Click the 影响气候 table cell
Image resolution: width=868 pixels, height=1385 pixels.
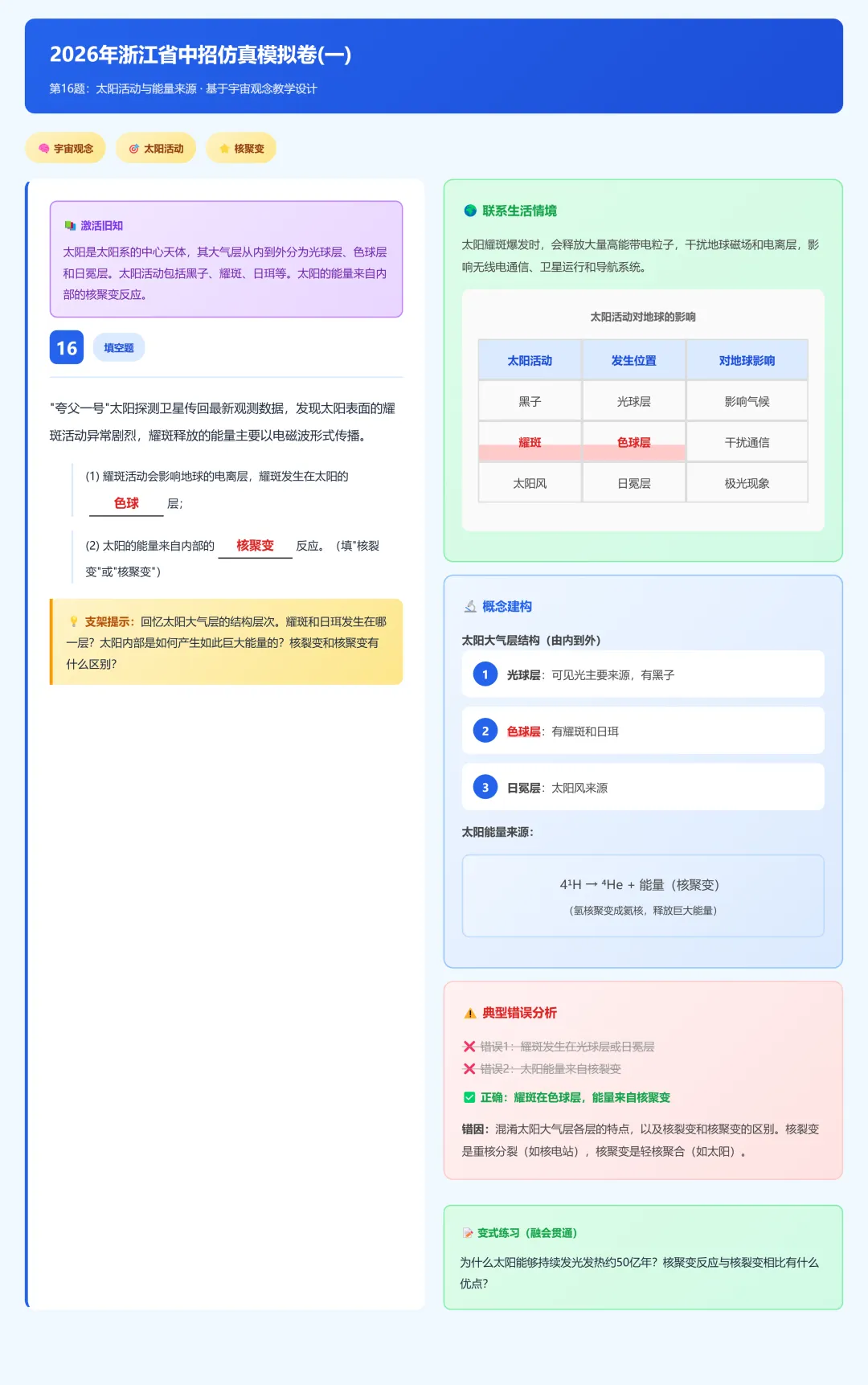(747, 401)
